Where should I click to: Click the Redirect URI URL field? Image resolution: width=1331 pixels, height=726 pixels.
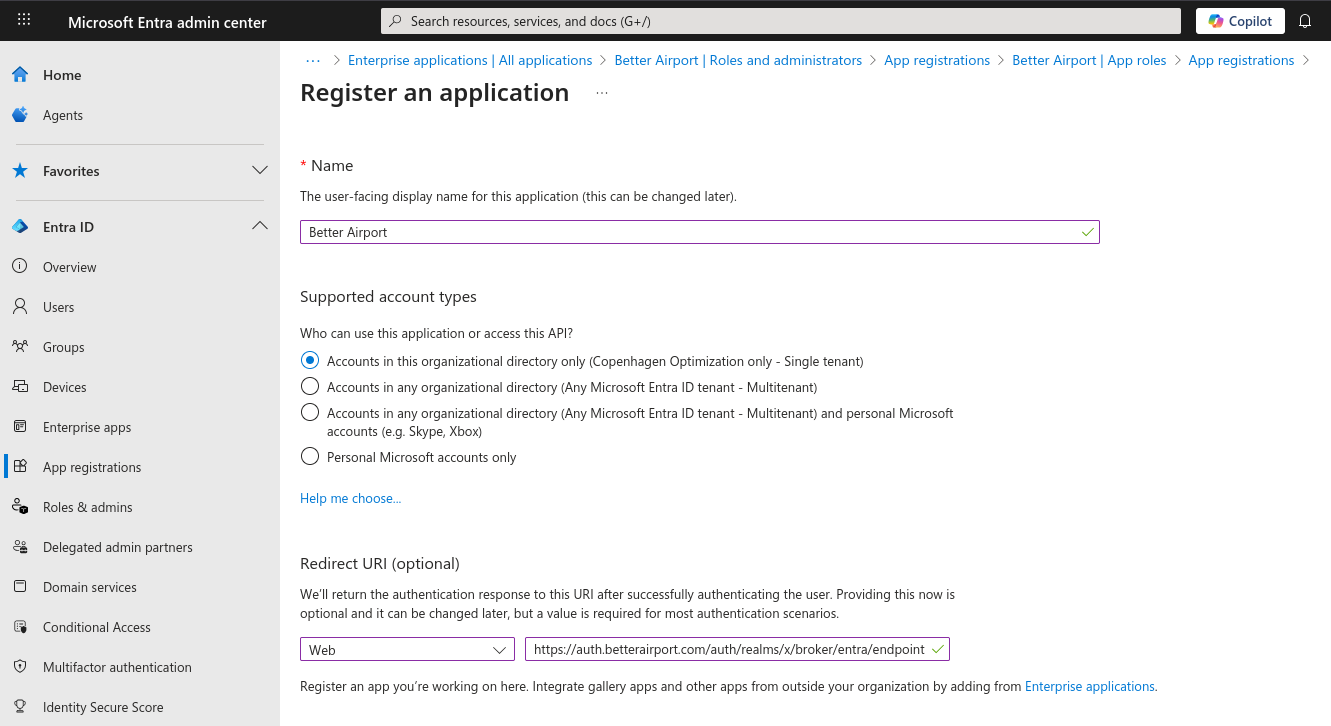(737, 650)
